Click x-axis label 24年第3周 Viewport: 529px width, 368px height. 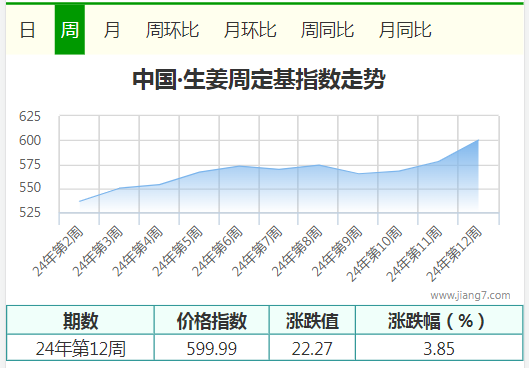[x=98, y=252]
